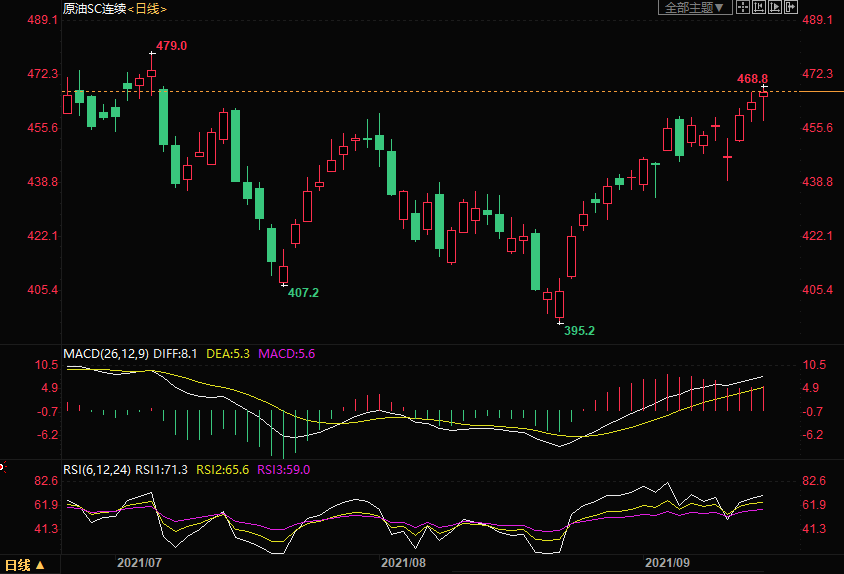Click the crosshair cursor icon in top toolbar

(x=742, y=8)
